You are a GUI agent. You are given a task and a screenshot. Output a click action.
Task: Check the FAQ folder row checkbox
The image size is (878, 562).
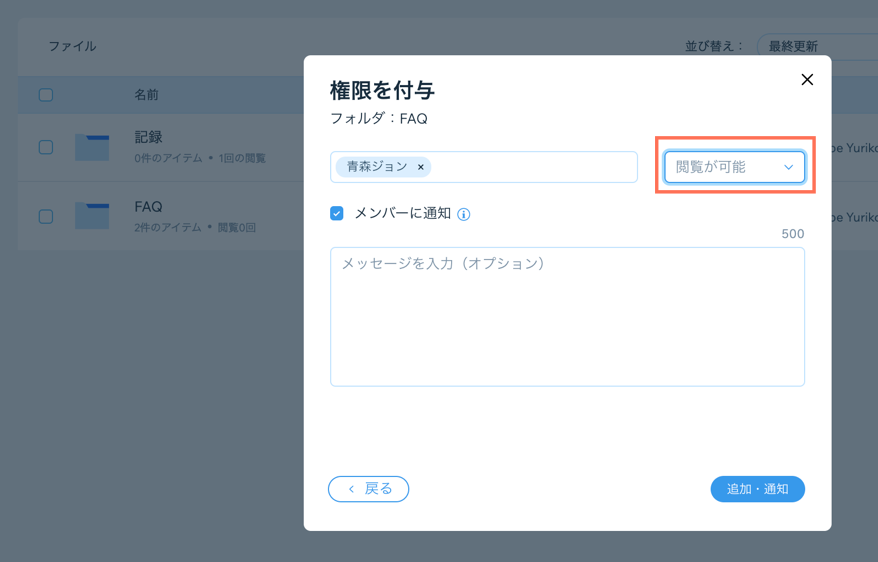click(46, 217)
